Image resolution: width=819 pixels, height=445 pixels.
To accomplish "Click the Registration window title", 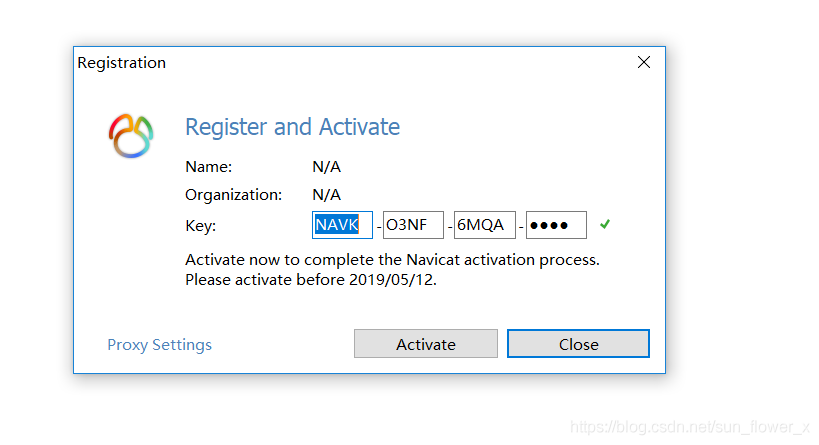I will 121,63.
